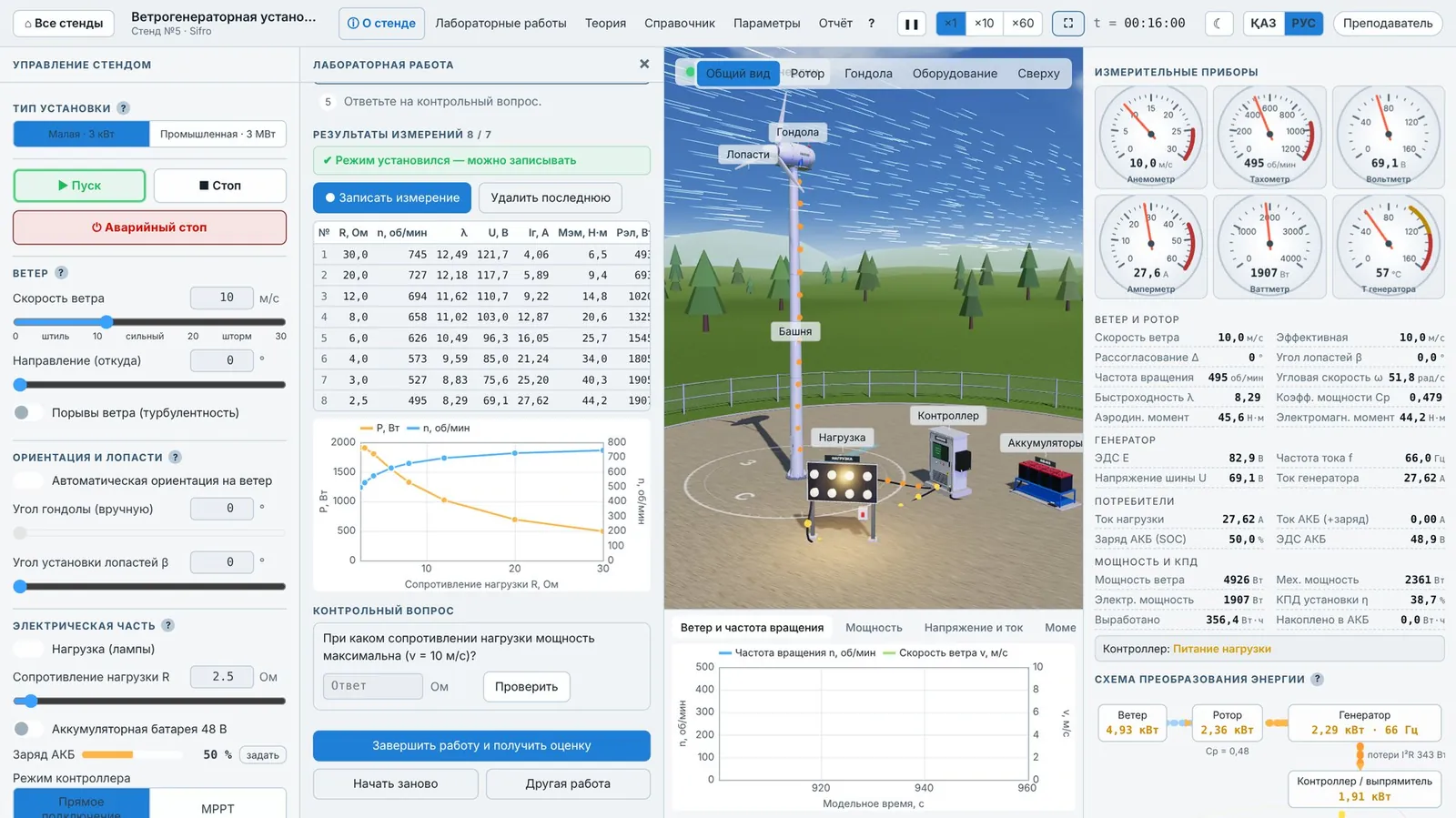This screenshot has width=1456, height=818.
Task: Click Завершить работу и получить оценку
Action: 481,745
